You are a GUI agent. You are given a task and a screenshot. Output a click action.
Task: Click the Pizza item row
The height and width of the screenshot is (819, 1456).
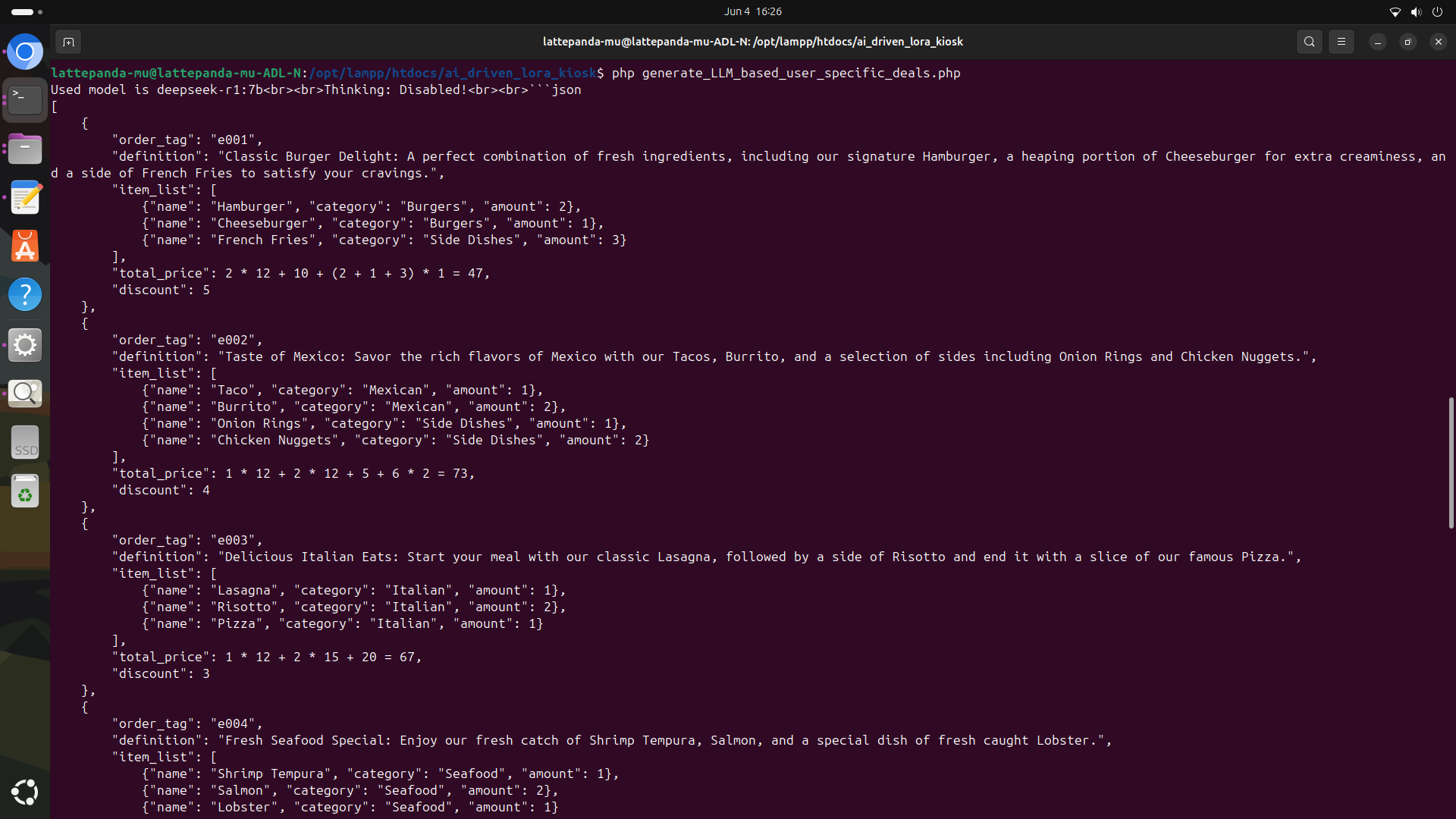pyautogui.click(x=342, y=623)
